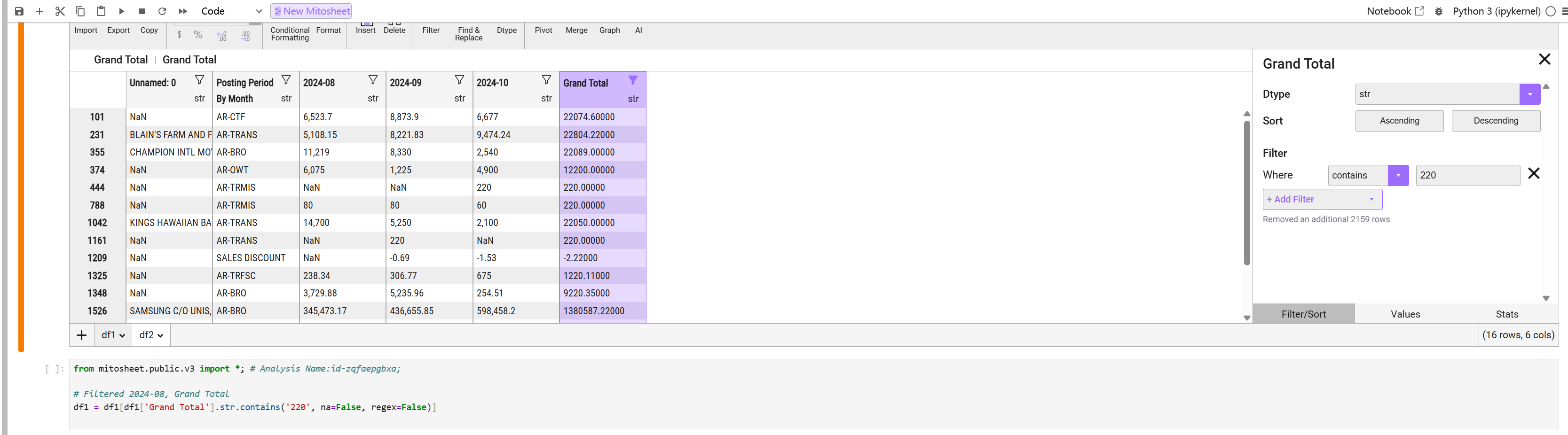1568x435 pixels.
Task: Open the AI tool
Action: [638, 31]
